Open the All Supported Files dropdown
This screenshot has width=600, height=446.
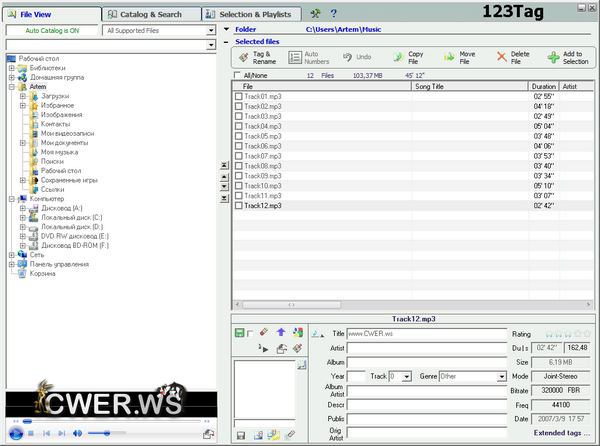click(x=211, y=31)
